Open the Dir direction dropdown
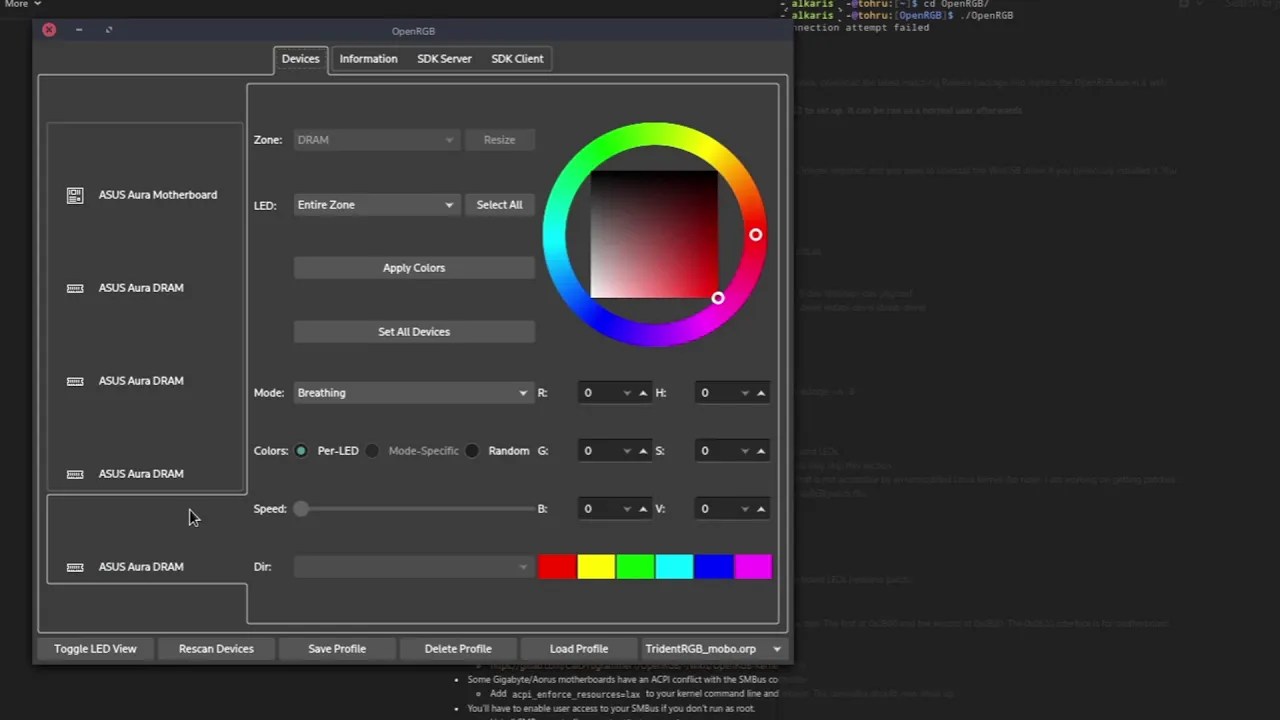1280x720 pixels. [x=413, y=567]
